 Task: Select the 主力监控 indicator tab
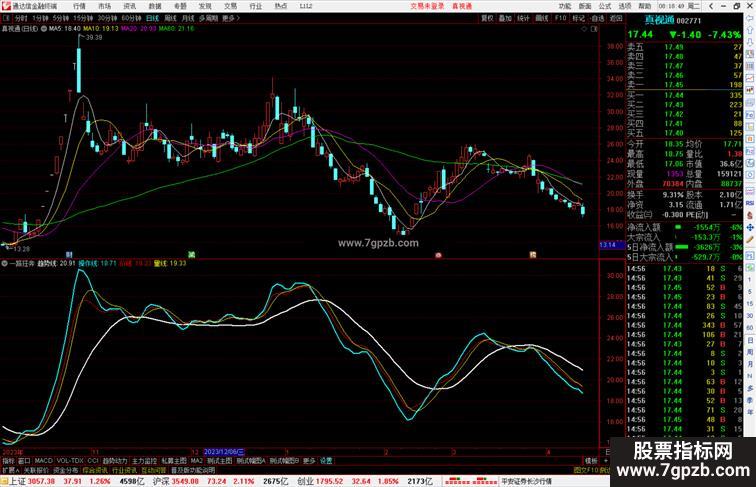click(x=144, y=460)
